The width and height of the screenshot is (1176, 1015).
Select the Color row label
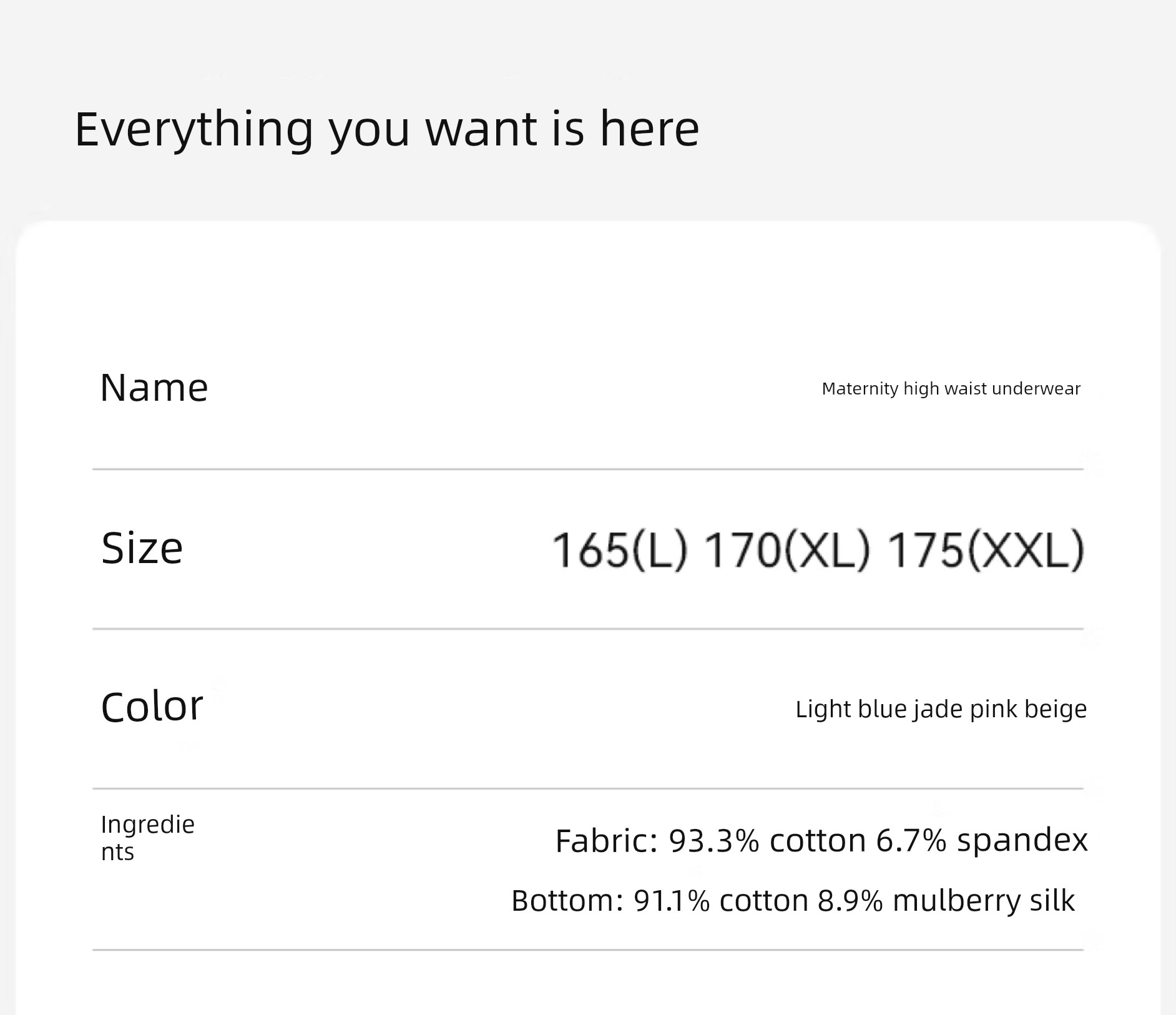[152, 706]
